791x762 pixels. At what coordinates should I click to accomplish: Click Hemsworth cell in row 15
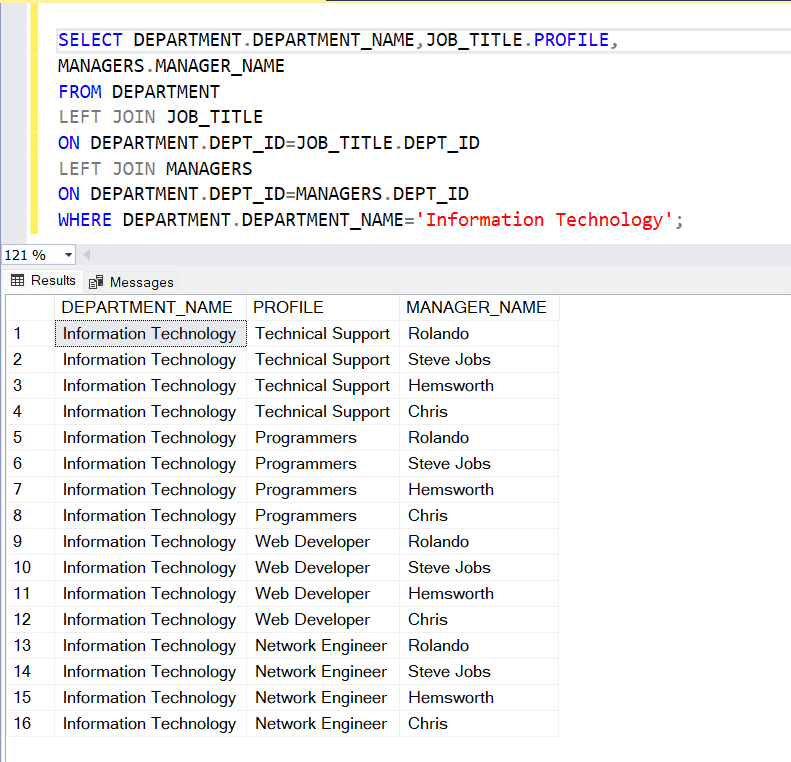(479, 697)
